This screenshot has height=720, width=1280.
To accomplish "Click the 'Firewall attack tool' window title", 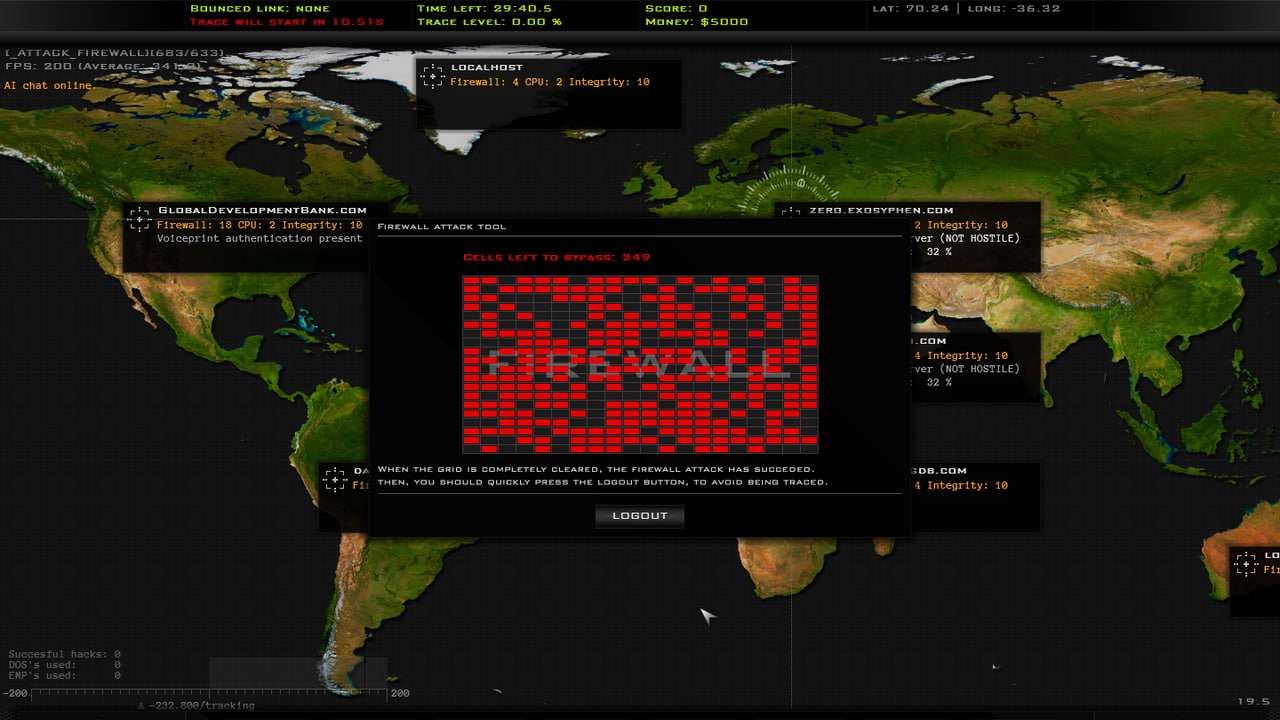I will click(442, 227).
